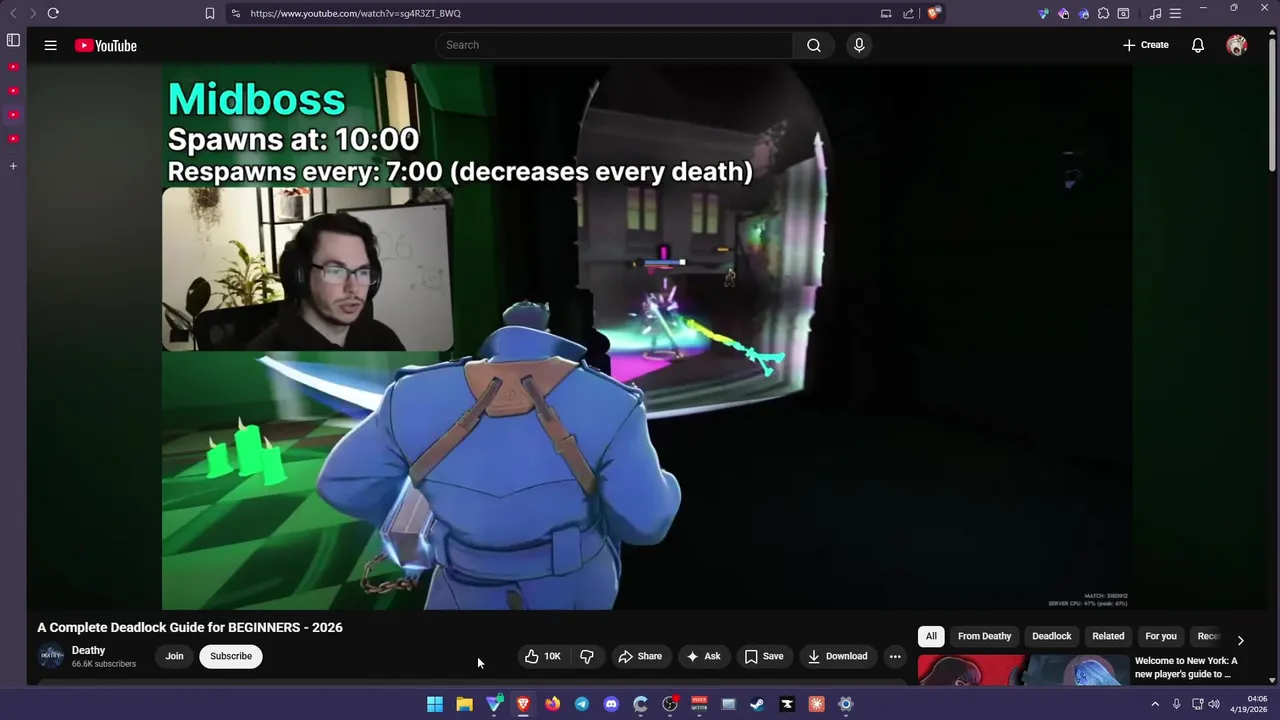
Task: Open the Windows Start menu
Action: pyautogui.click(x=435, y=704)
